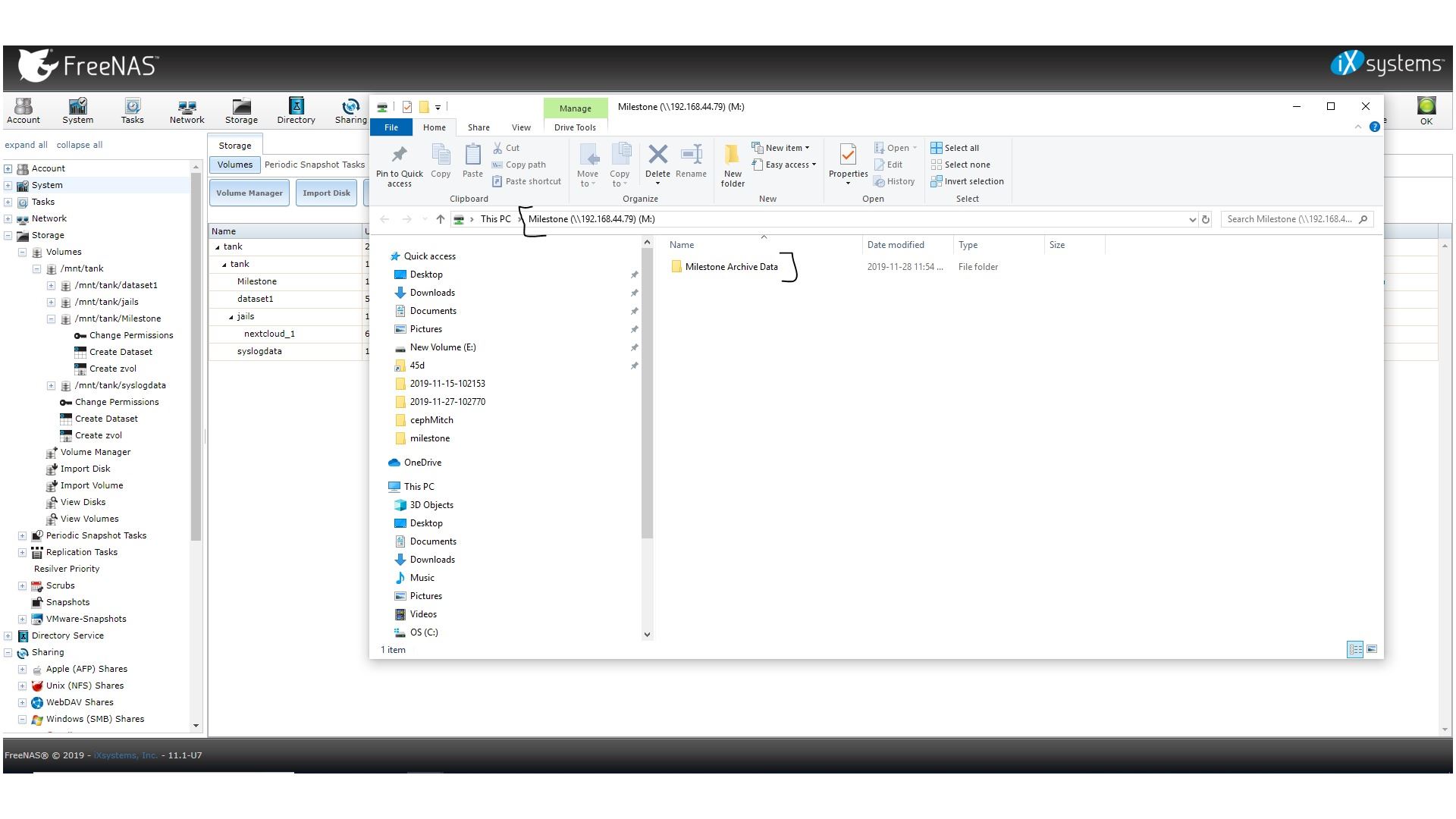The image size is (1456, 819).
Task: Open Explorer help question mark icon
Action: coord(1374,127)
